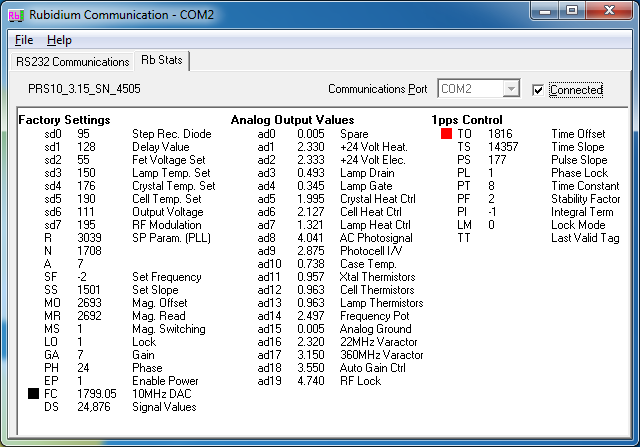This screenshot has height=447, width=640.
Task: Toggle the Connected checkbox
Action: [x=538, y=90]
